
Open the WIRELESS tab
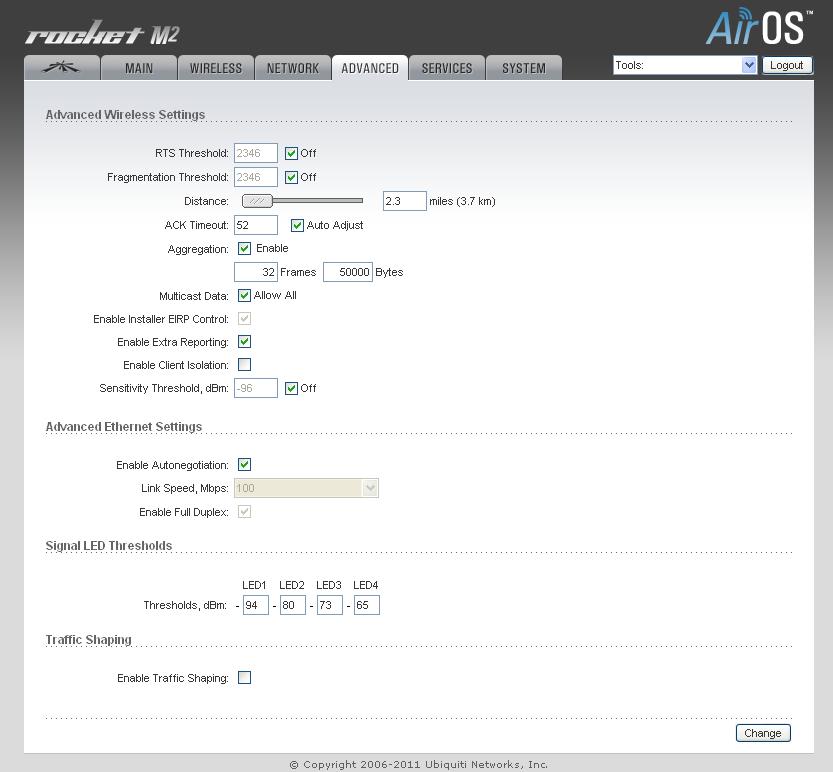click(216, 68)
